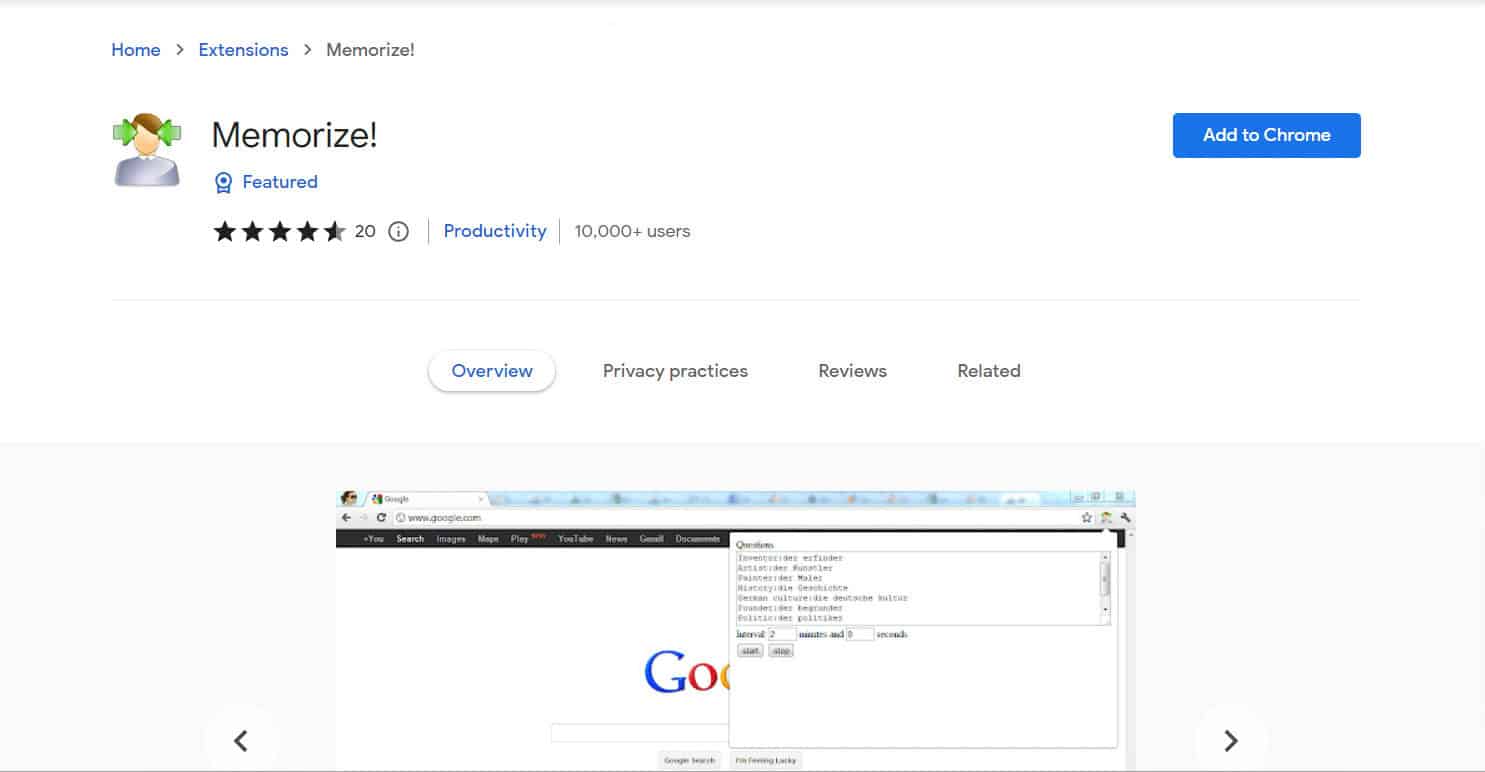Viewport: 1485px width, 772px height.
Task: Click Images in the screenshot's Google bar
Action: click(x=451, y=539)
